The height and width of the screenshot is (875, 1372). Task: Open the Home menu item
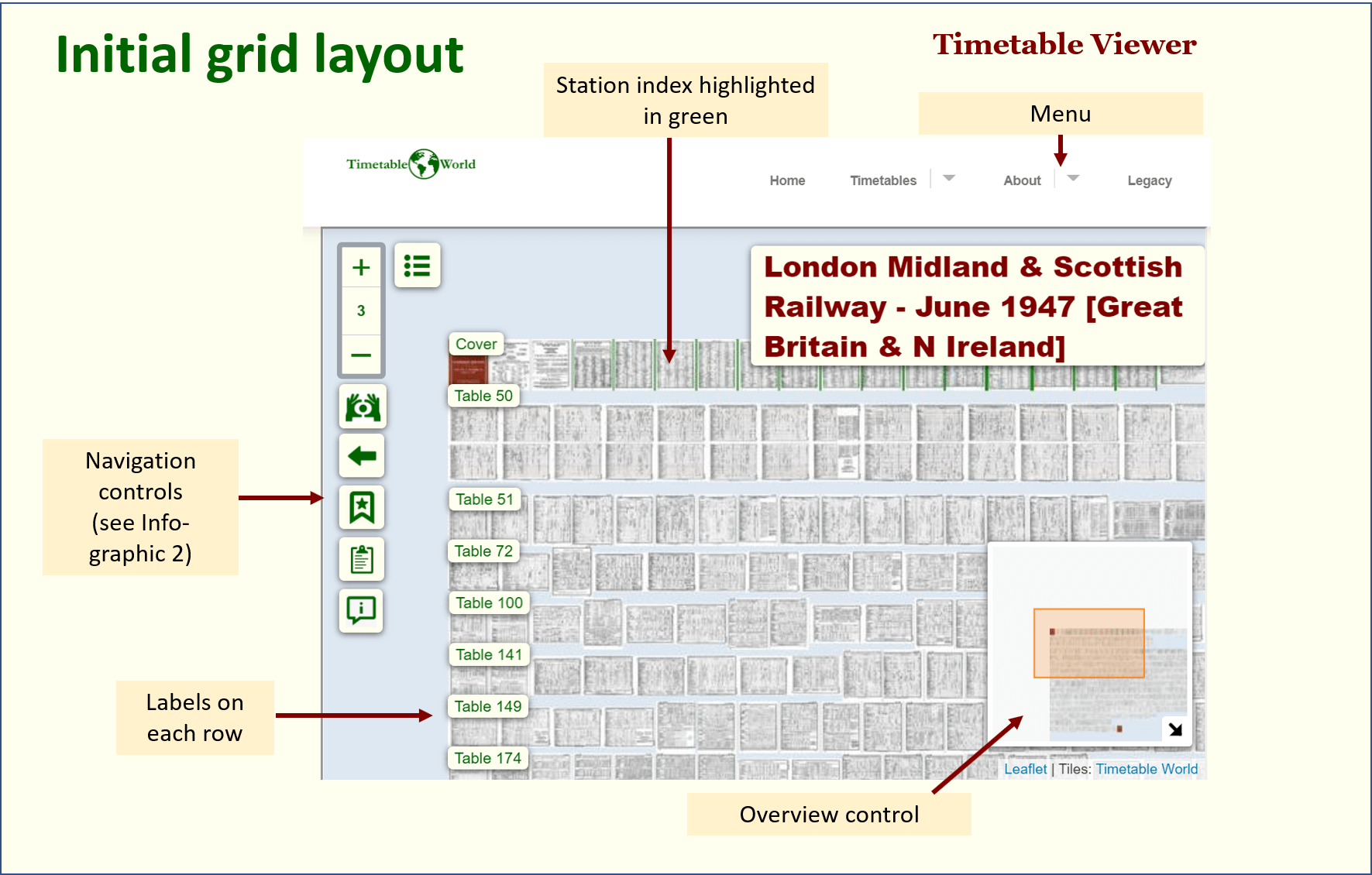[787, 180]
